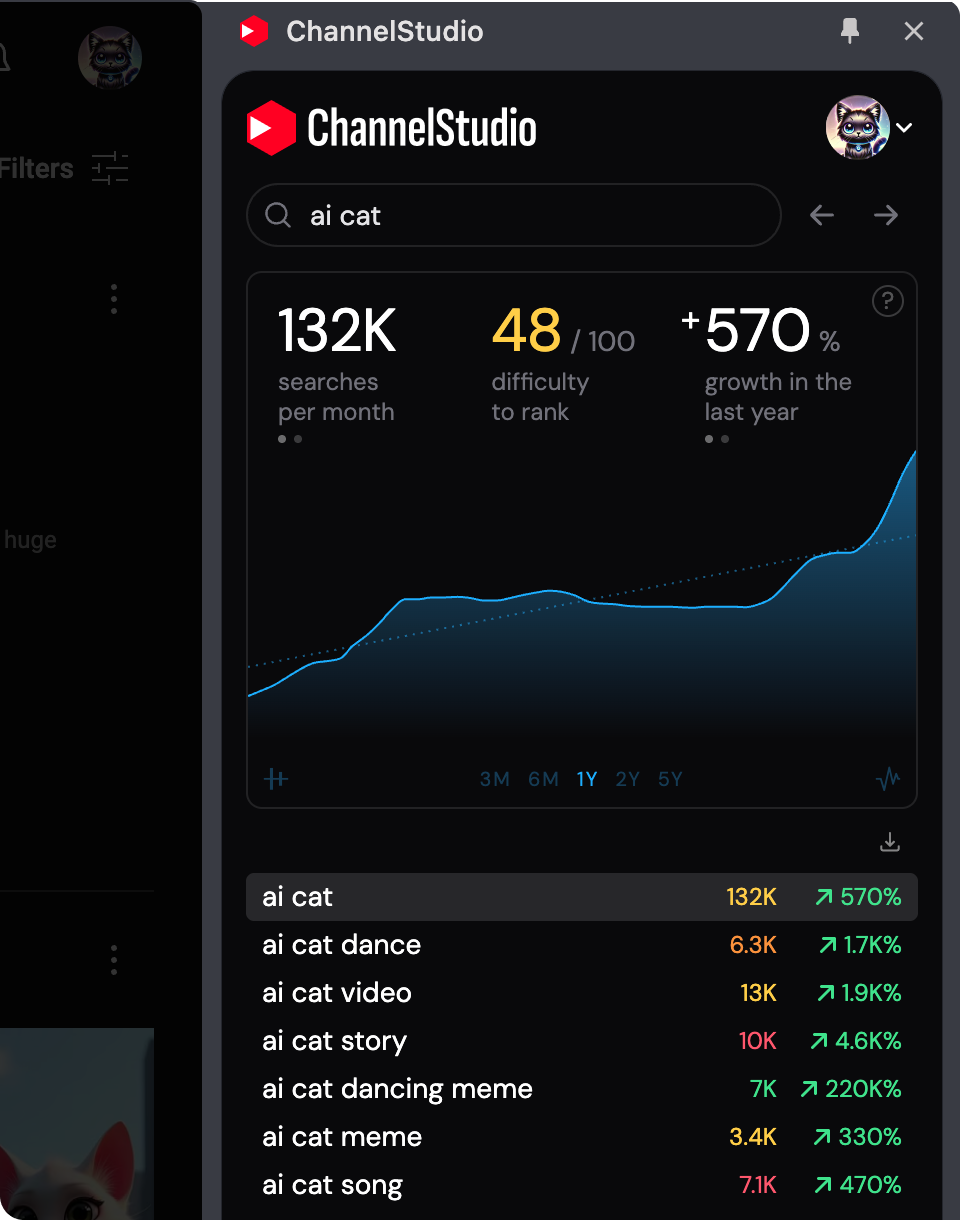This screenshot has height=1220, width=960.
Task: Click the filter sliders icon in background page
Action: click(110, 168)
